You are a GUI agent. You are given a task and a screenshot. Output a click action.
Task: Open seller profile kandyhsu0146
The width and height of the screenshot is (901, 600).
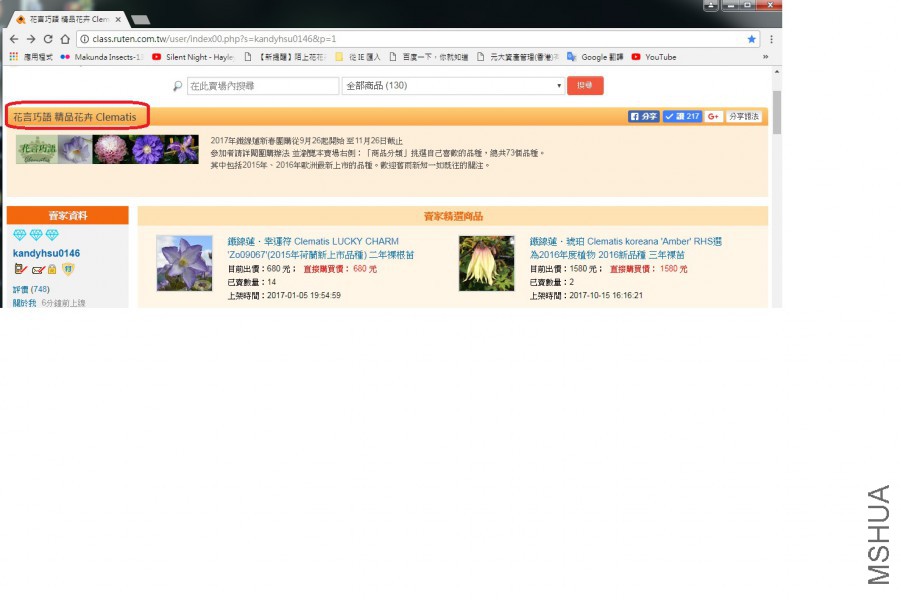pos(46,254)
